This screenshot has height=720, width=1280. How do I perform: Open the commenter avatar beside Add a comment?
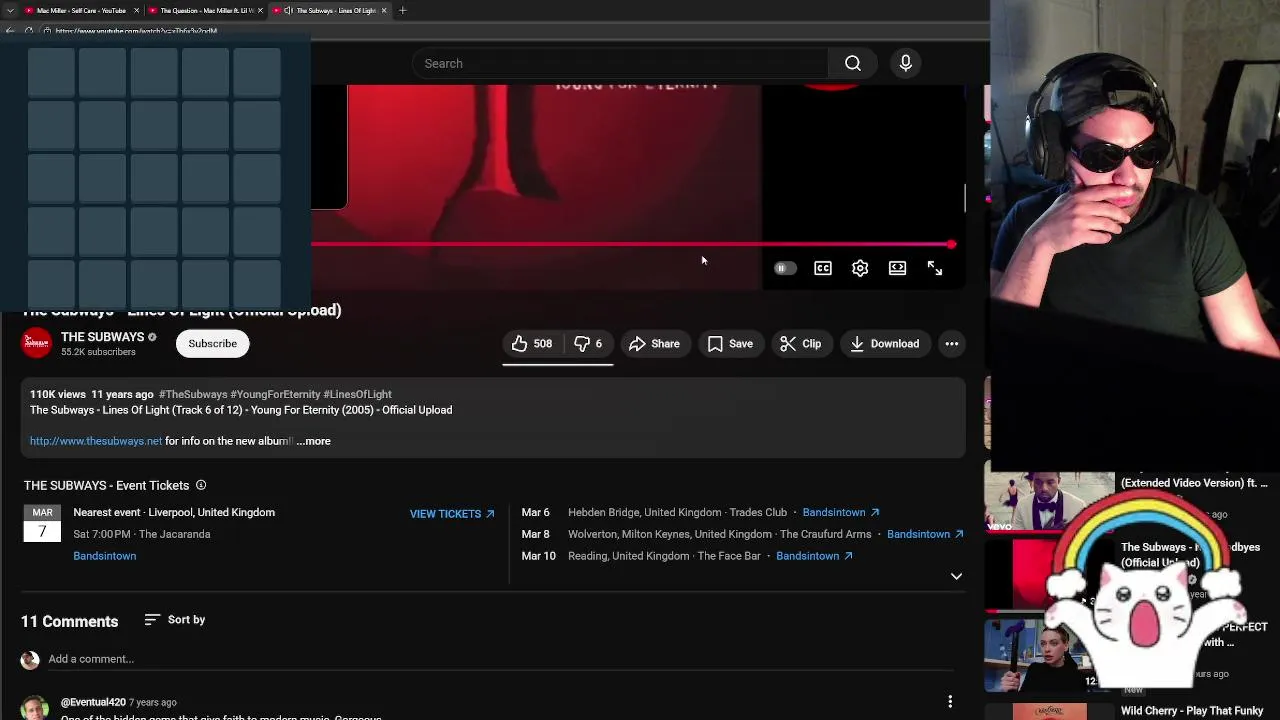30,659
